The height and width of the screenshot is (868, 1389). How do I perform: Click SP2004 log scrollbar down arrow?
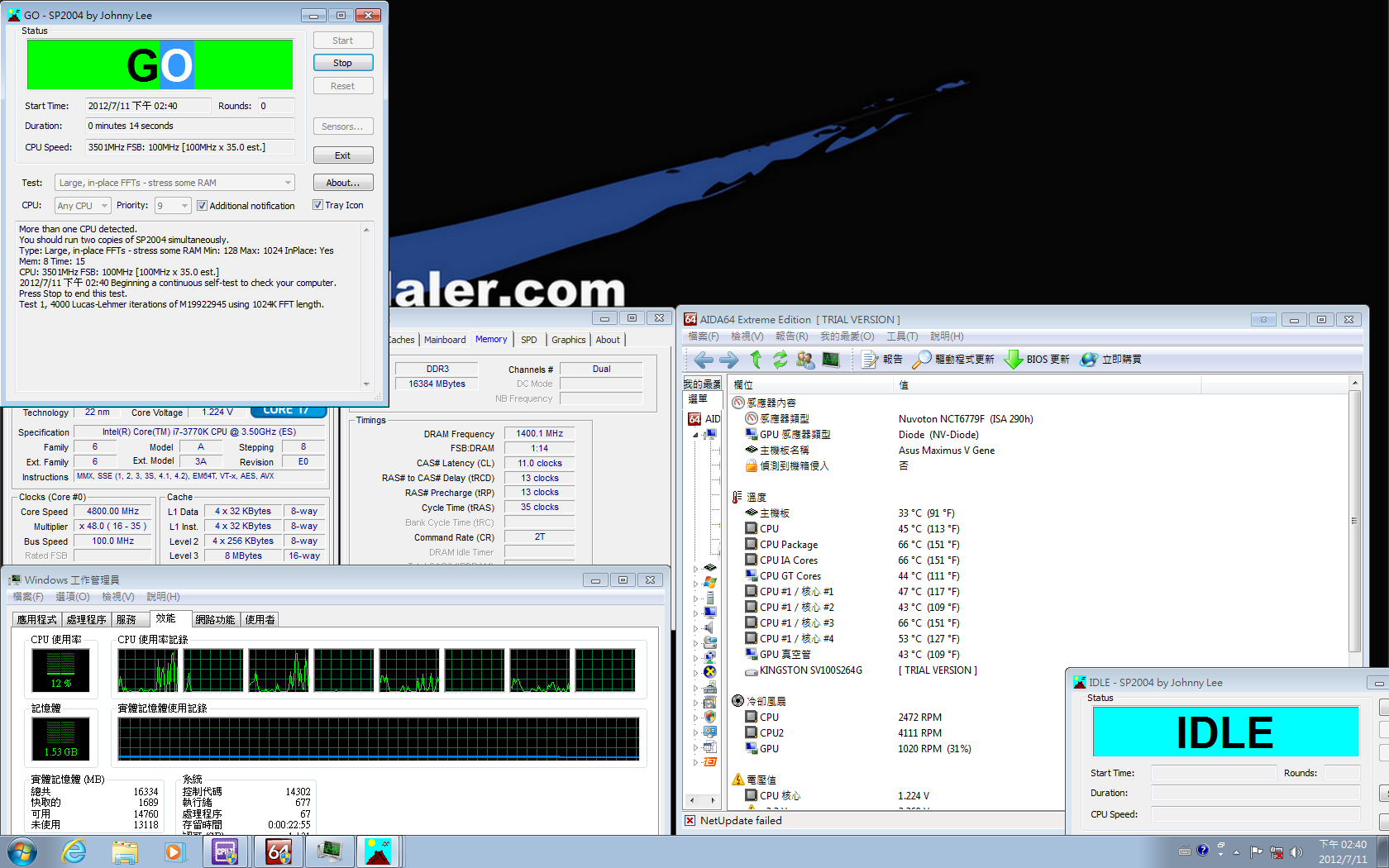[x=366, y=384]
